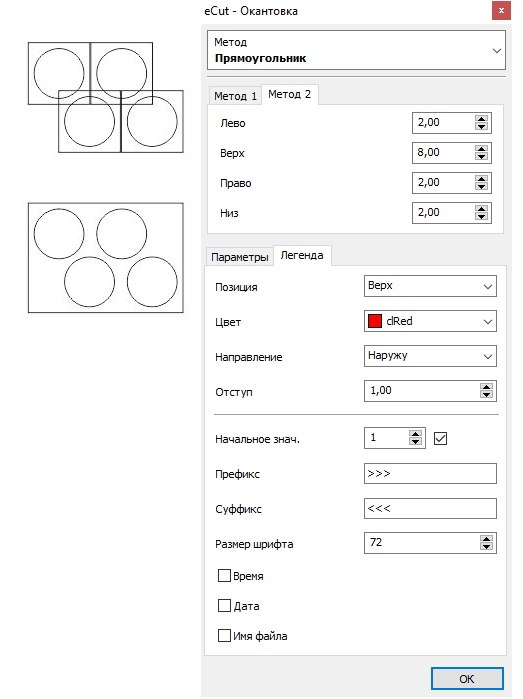Open the Направление dropdown
The height and width of the screenshot is (699, 523).
[430, 356]
